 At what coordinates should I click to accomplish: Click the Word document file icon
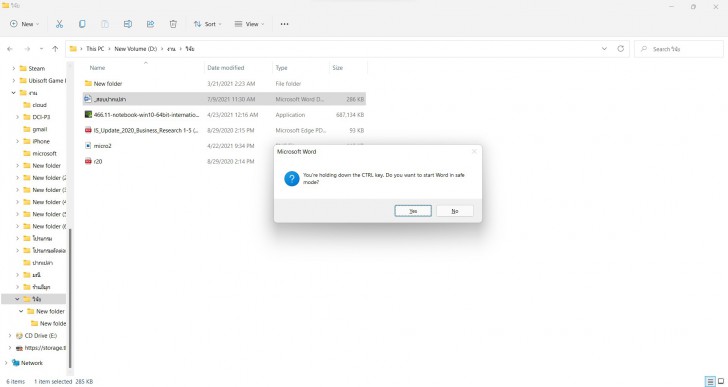88,99
